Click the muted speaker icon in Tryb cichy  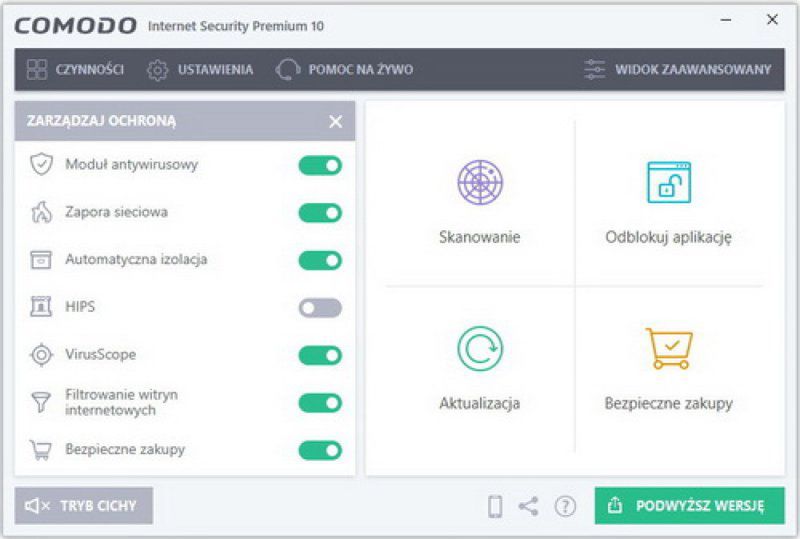pos(37,506)
